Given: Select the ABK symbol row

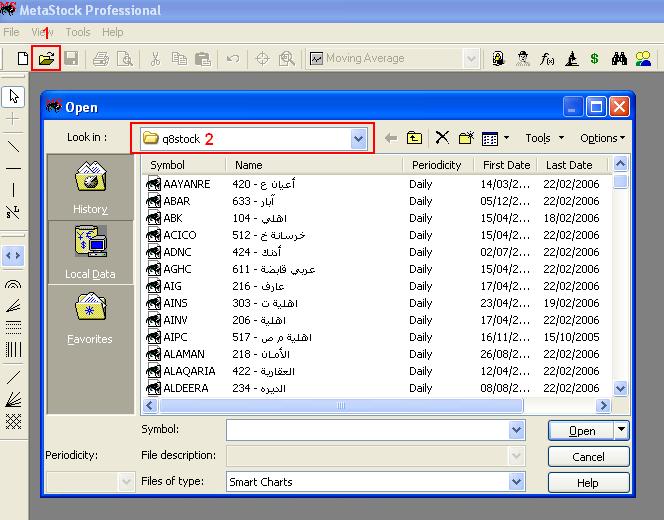Looking at the screenshot, I should (377, 218).
